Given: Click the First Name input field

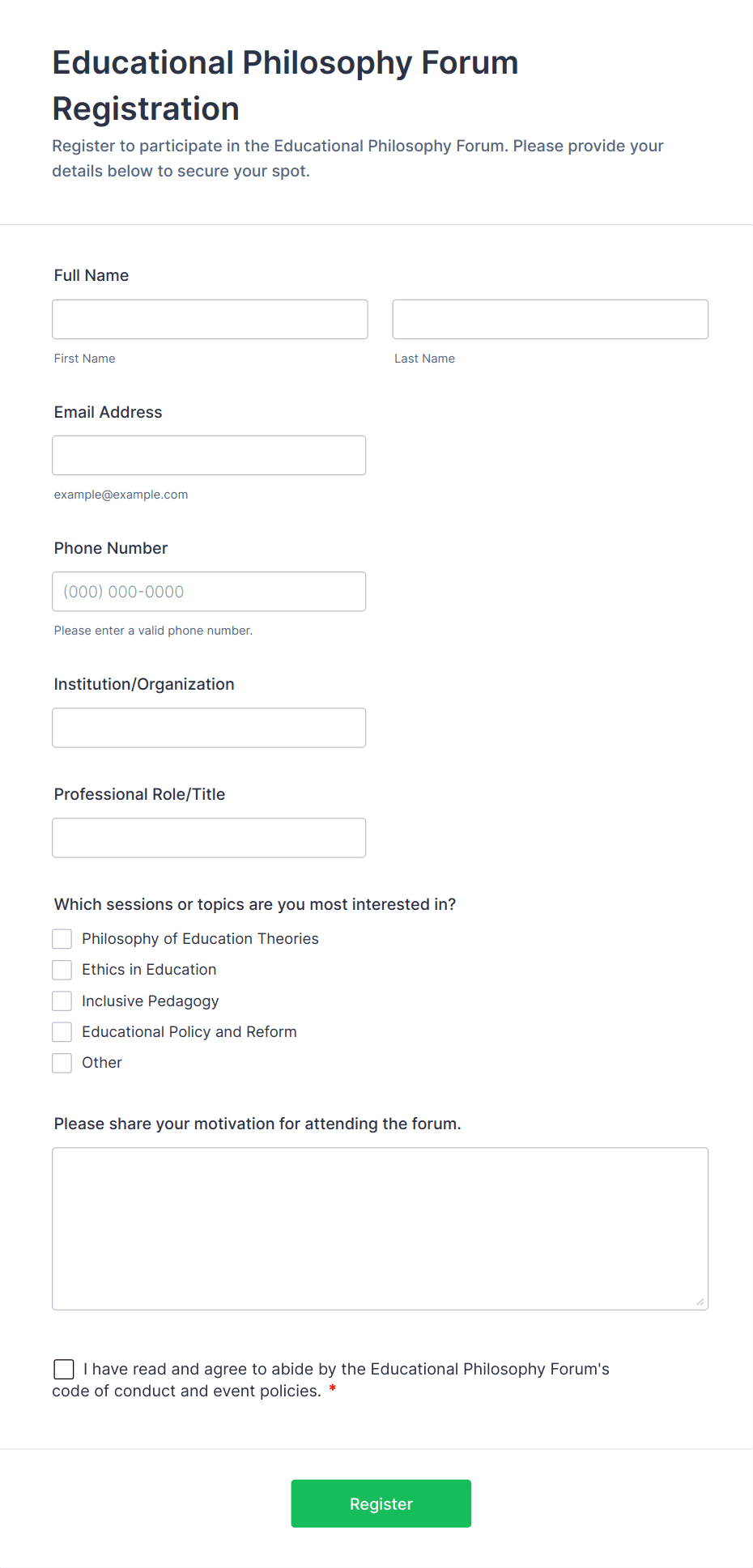Looking at the screenshot, I should (210, 319).
